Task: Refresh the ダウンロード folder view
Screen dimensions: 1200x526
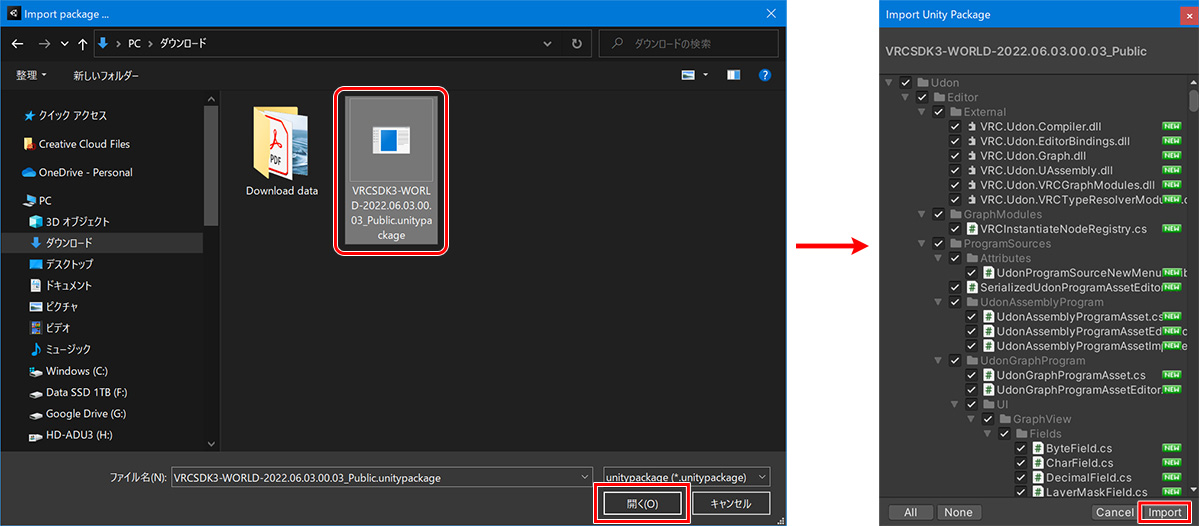Action: 576,44
